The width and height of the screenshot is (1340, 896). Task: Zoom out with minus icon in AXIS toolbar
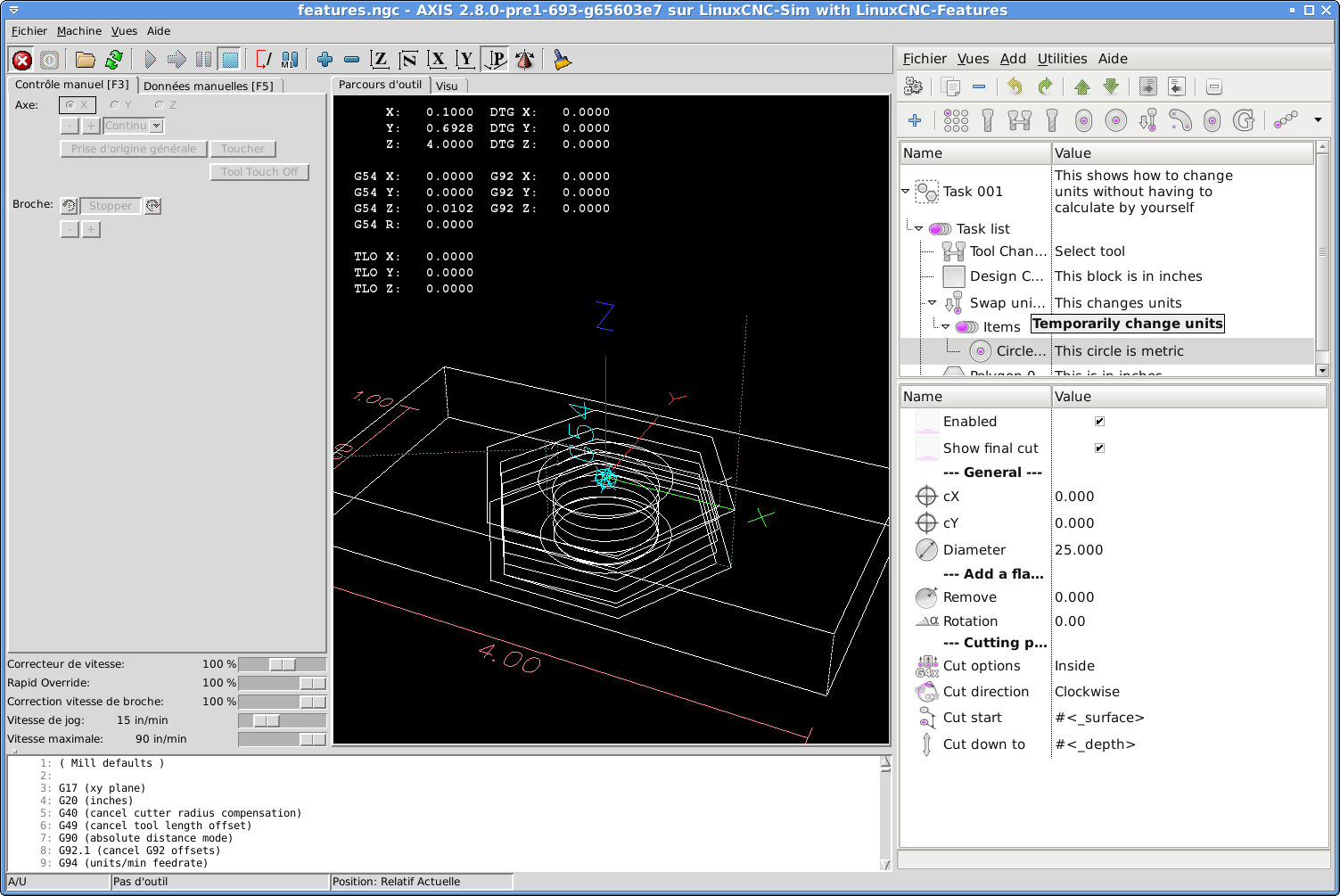tap(352, 60)
